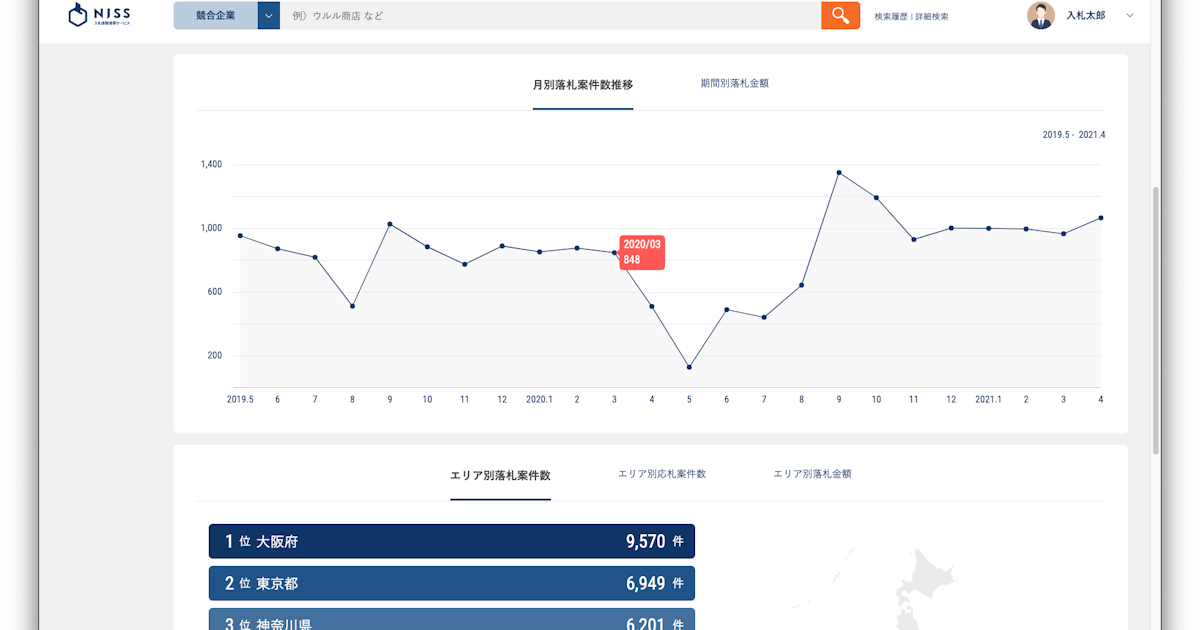Click the user avatar picture
1200x630 pixels.
point(1041,15)
